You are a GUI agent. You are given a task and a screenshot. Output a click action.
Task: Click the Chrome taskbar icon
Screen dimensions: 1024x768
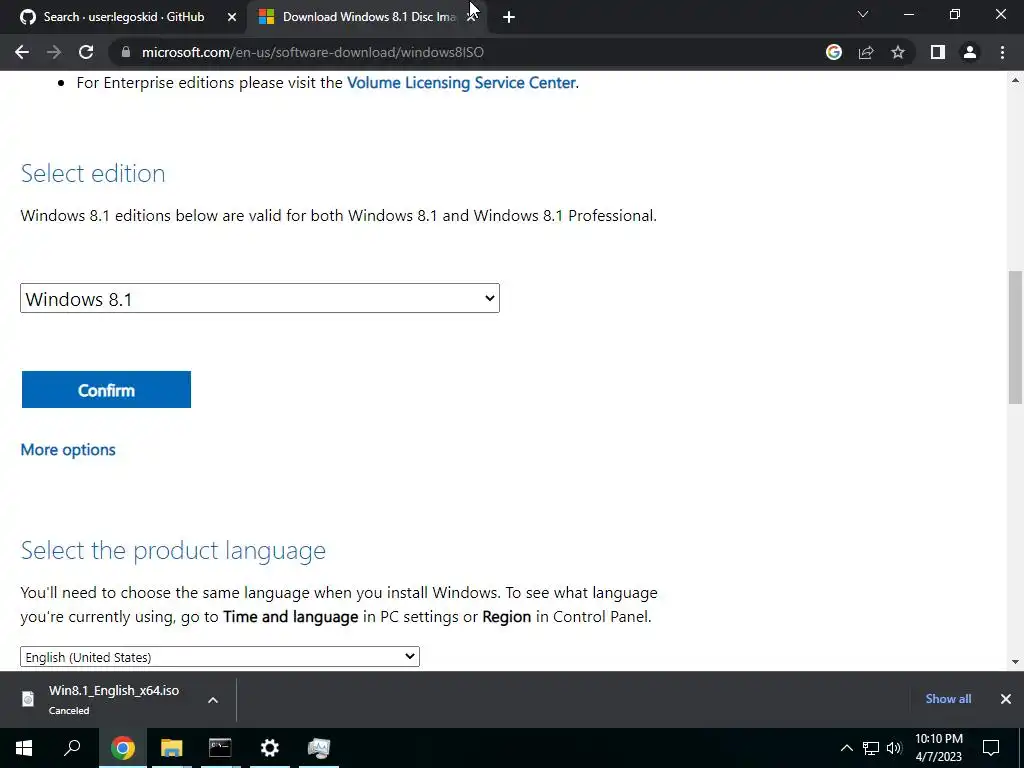pyautogui.click(x=122, y=748)
